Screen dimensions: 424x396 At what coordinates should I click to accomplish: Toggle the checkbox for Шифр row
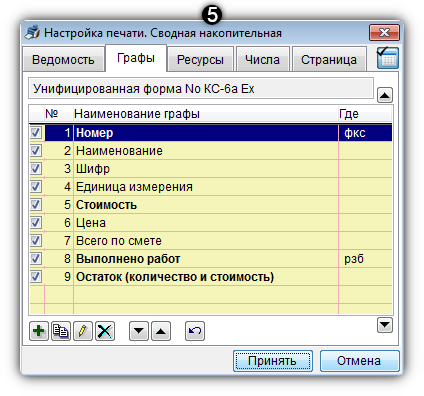[x=36, y=169]
